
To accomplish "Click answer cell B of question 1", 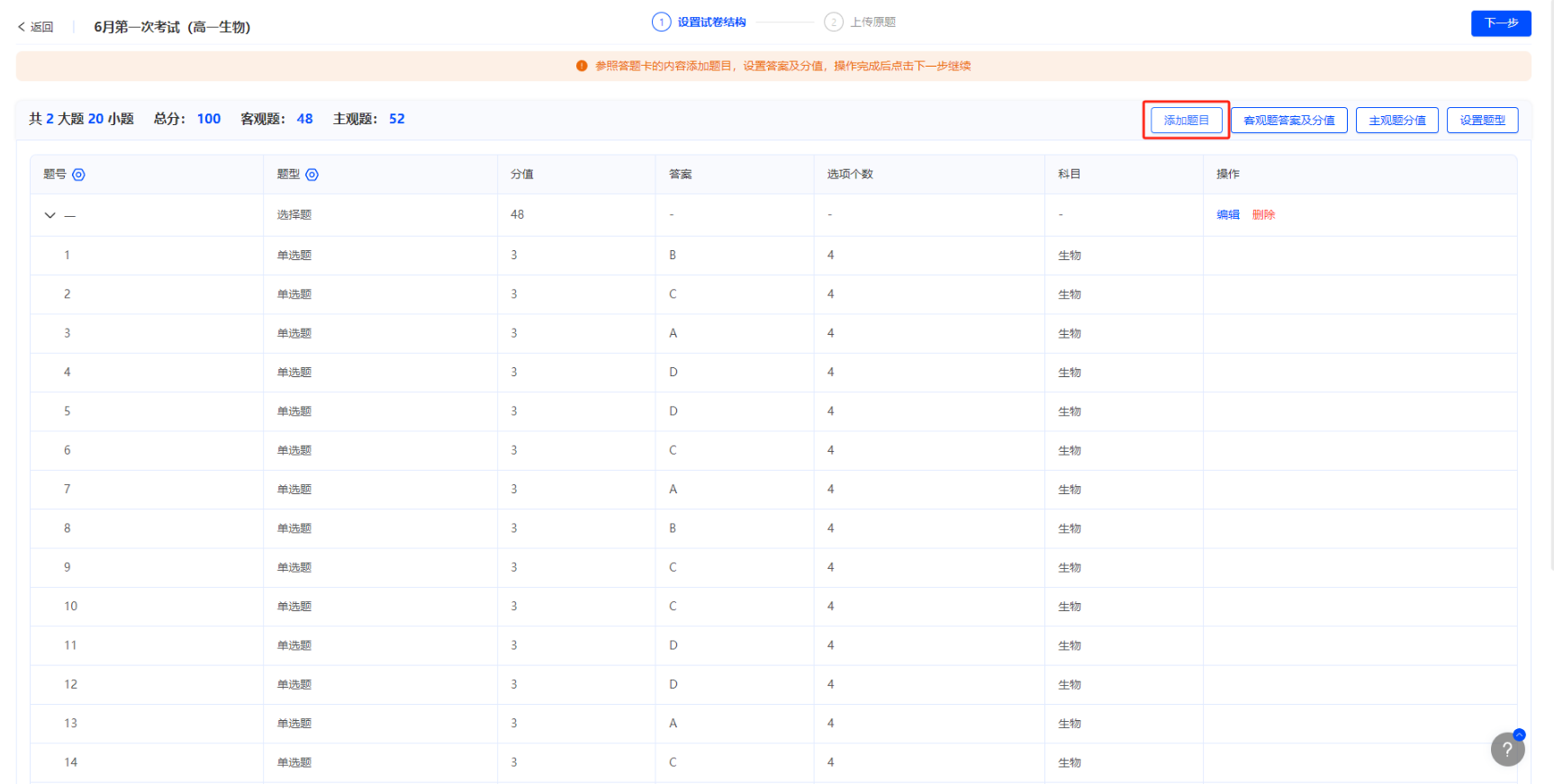I will pyautogui.click(x=673, y=255).
